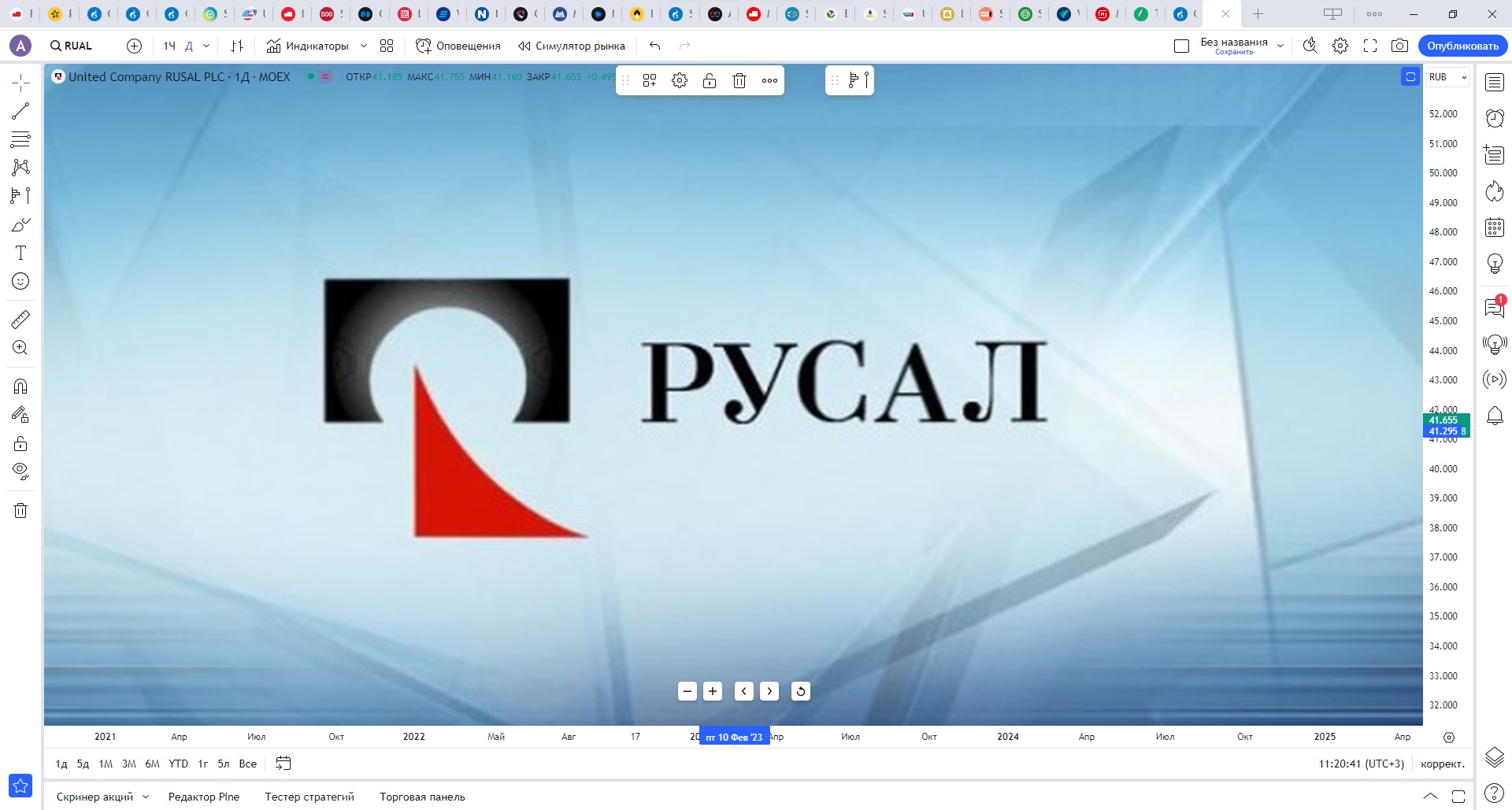Toggle коррект. price adjustment
1512x810 pixels.
[1443, 764]
